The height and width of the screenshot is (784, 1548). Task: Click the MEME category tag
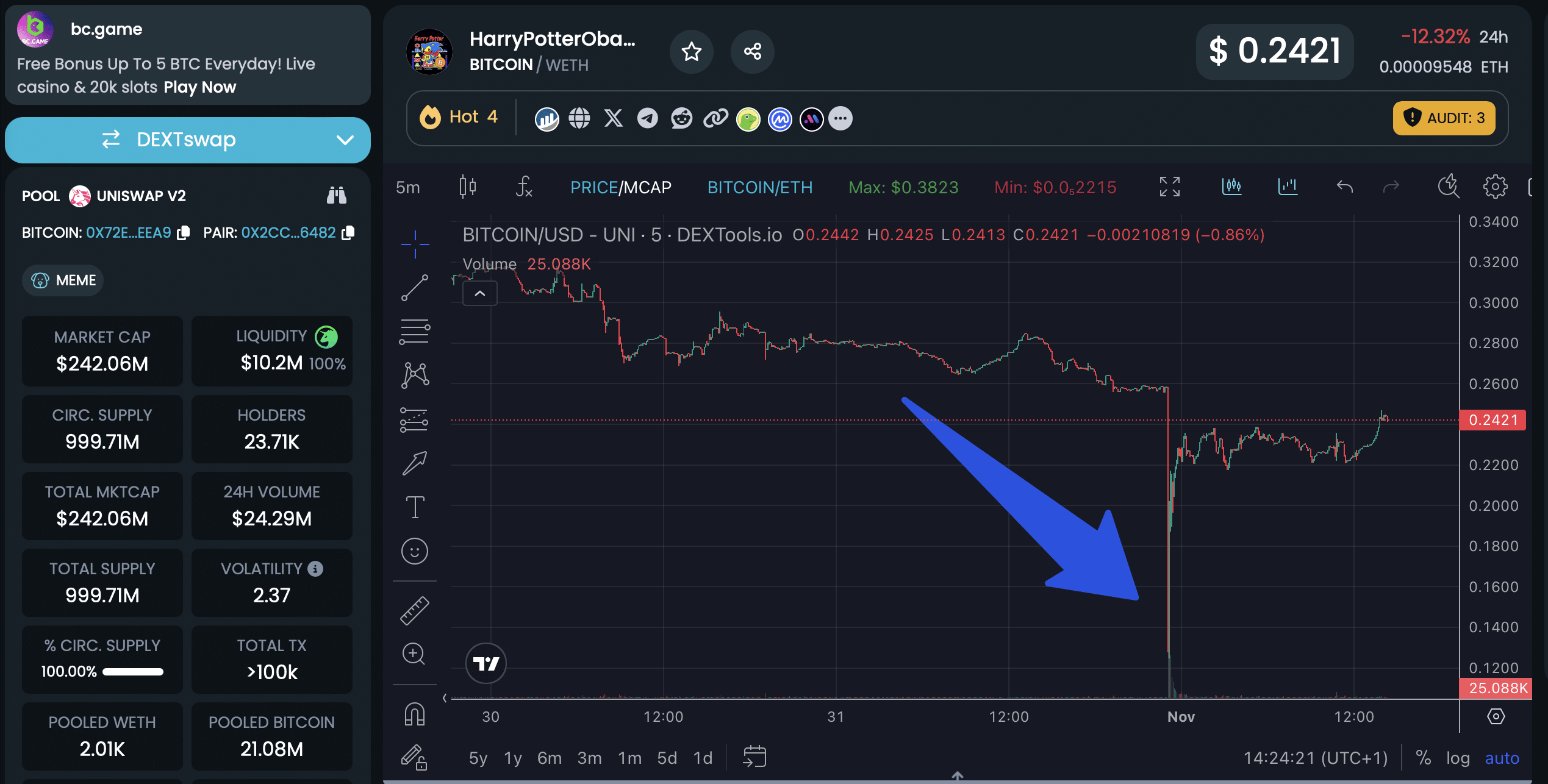click(x=63, y=280)
